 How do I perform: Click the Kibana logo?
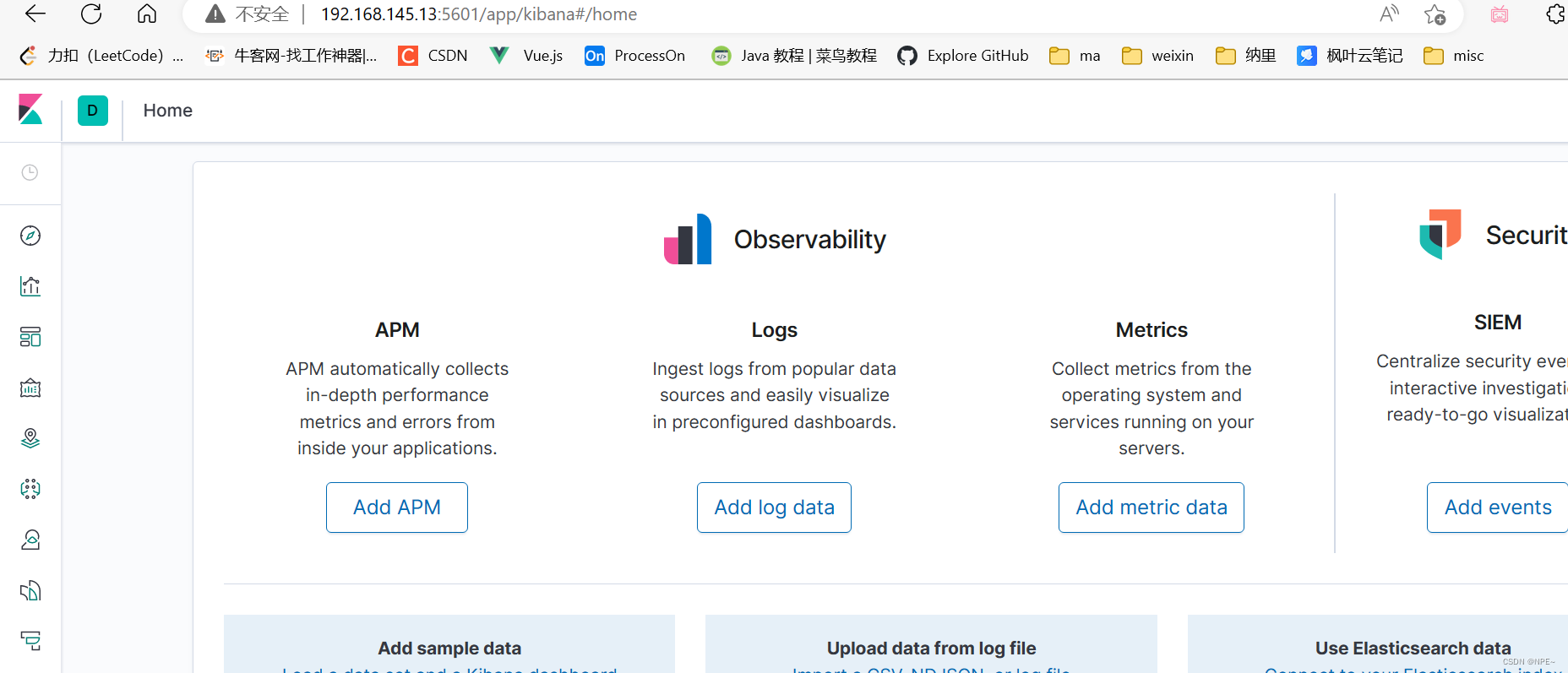[30, 109]
